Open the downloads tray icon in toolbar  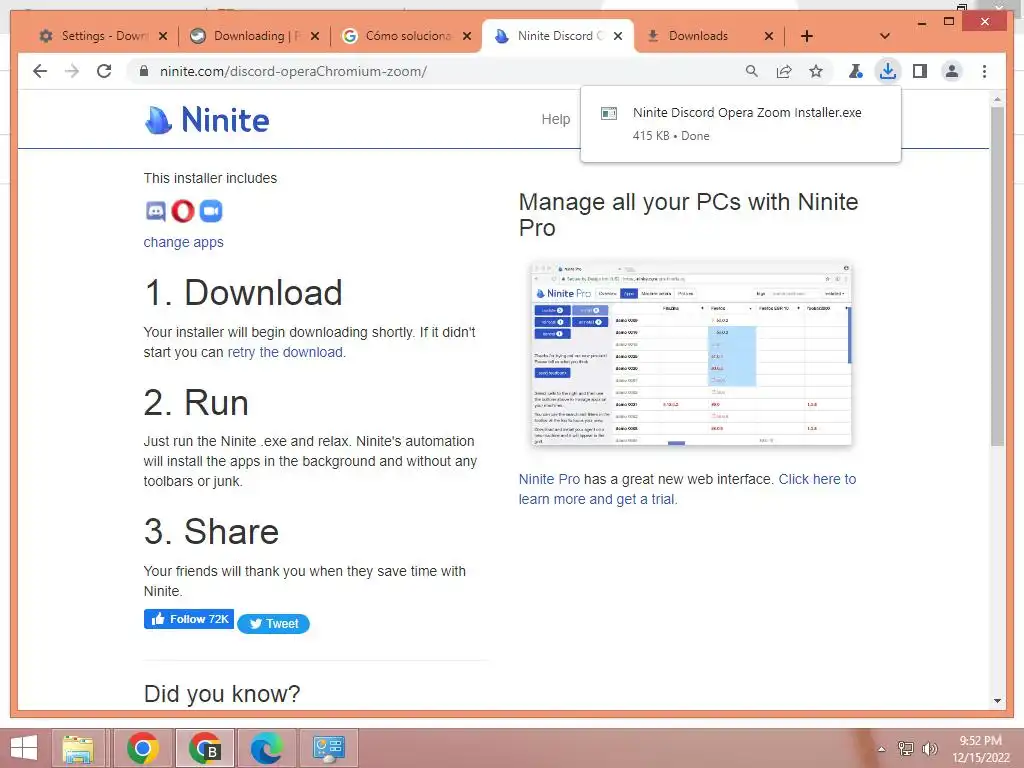coord(888,71)
